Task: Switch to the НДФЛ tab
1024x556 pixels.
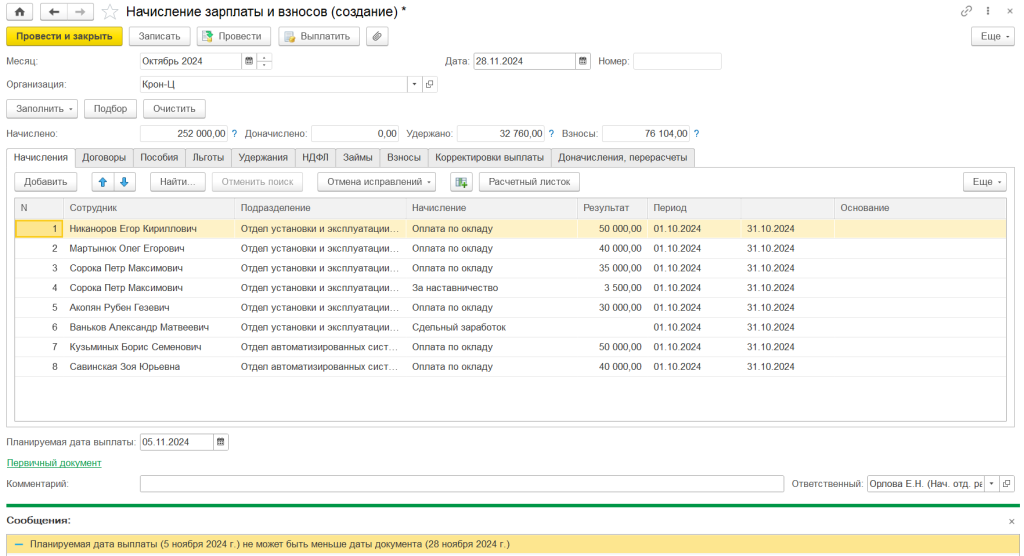Action: tap(315, 157)
